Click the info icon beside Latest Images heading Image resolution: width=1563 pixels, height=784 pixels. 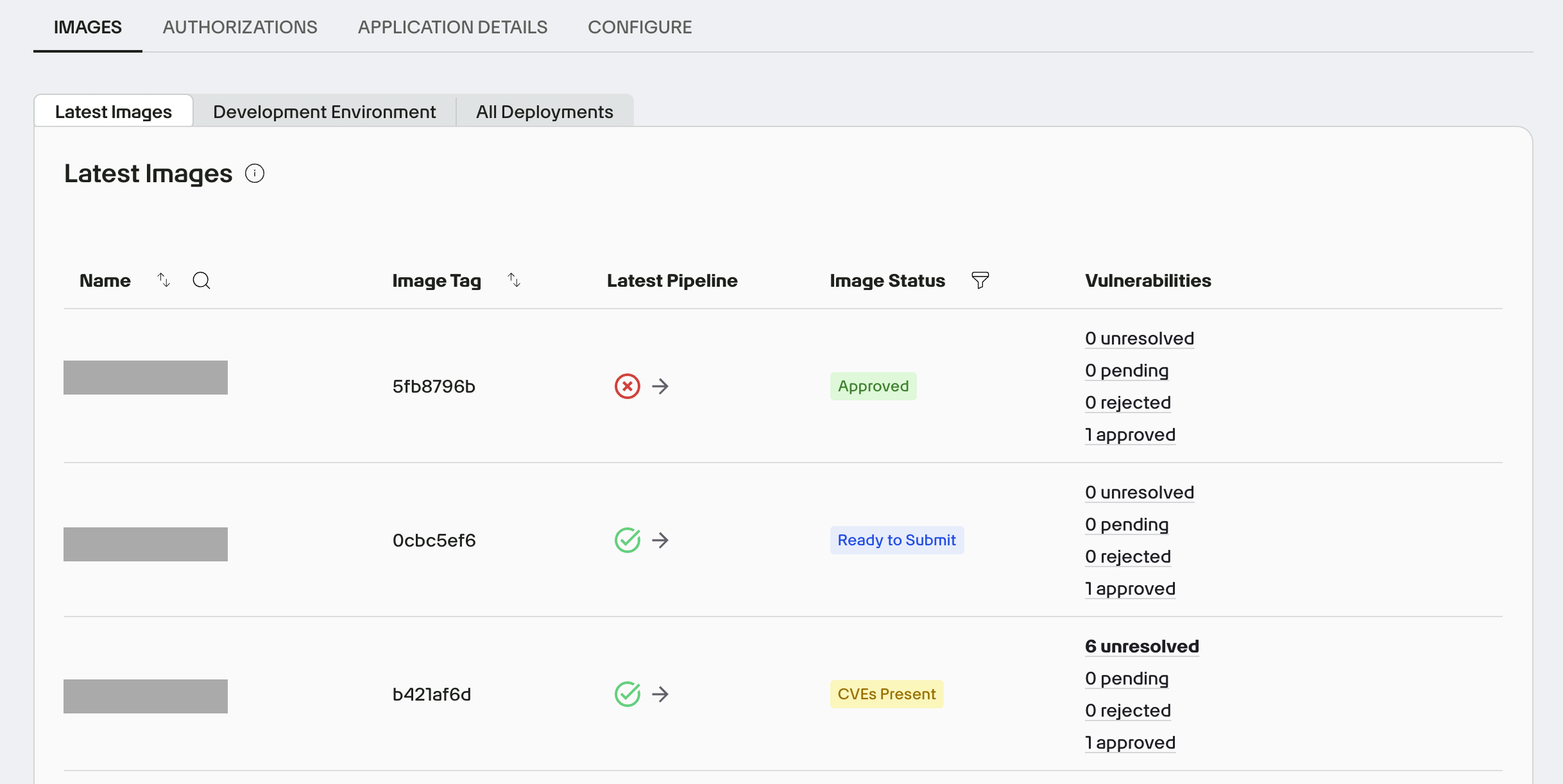255,174
